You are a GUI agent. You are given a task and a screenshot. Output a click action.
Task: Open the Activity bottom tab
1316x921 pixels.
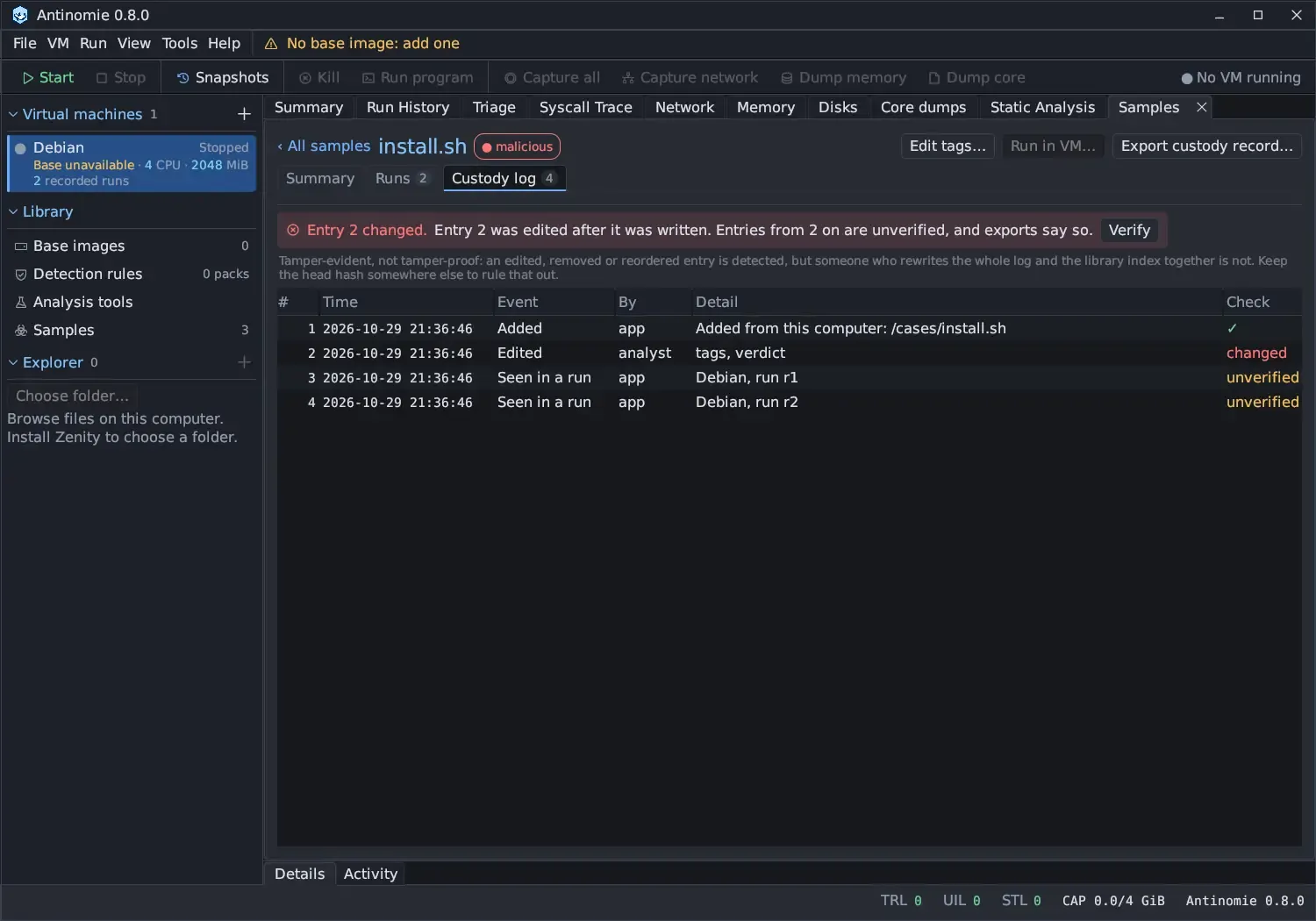[370, 874]
